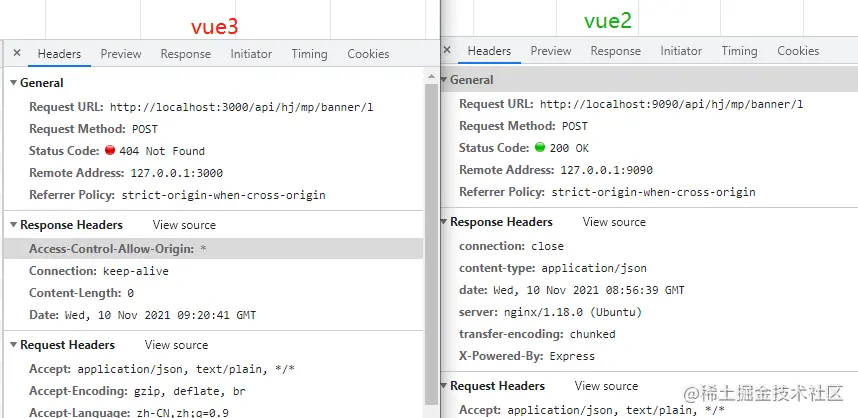Open the Preview tab in vue2 panel
Screen dimensions: 858x418
click(551, 50)
